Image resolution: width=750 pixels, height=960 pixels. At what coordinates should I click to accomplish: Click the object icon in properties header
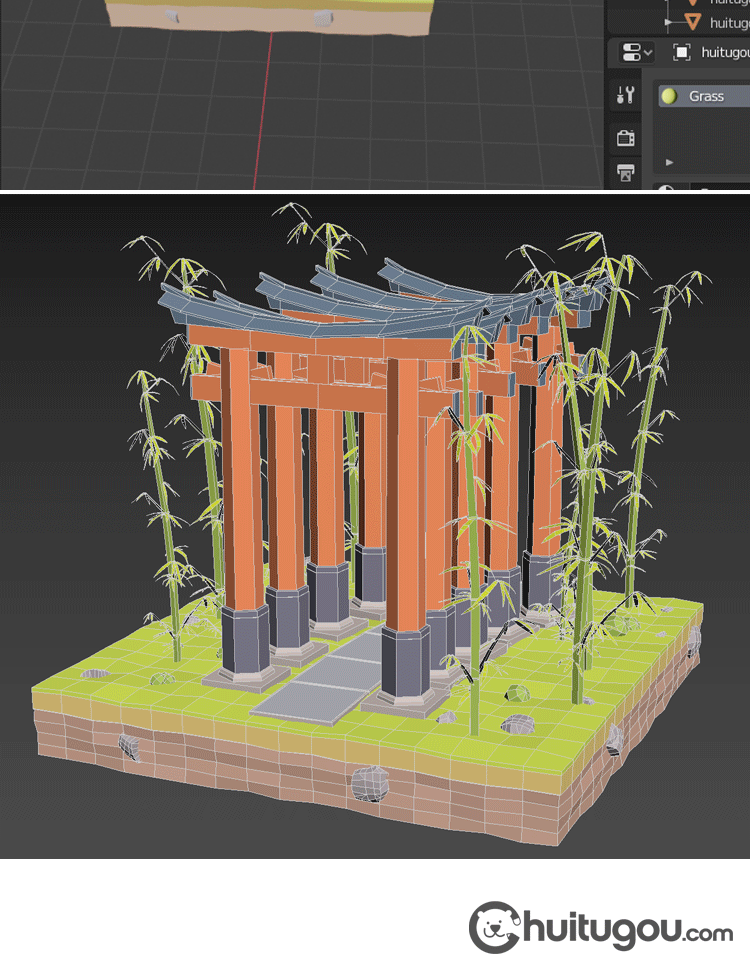pos(681,52)
